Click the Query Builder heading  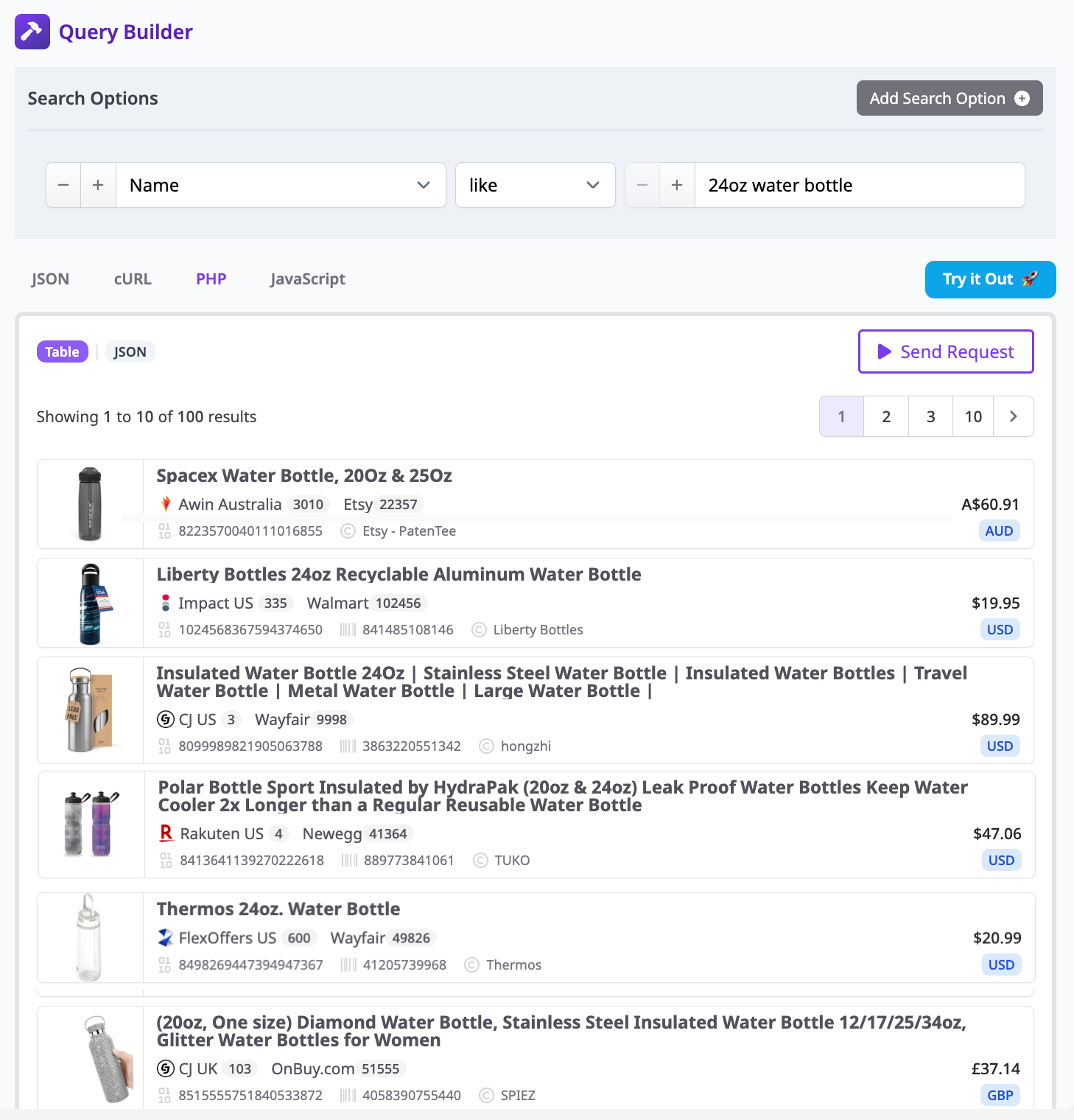coord(126,32)
